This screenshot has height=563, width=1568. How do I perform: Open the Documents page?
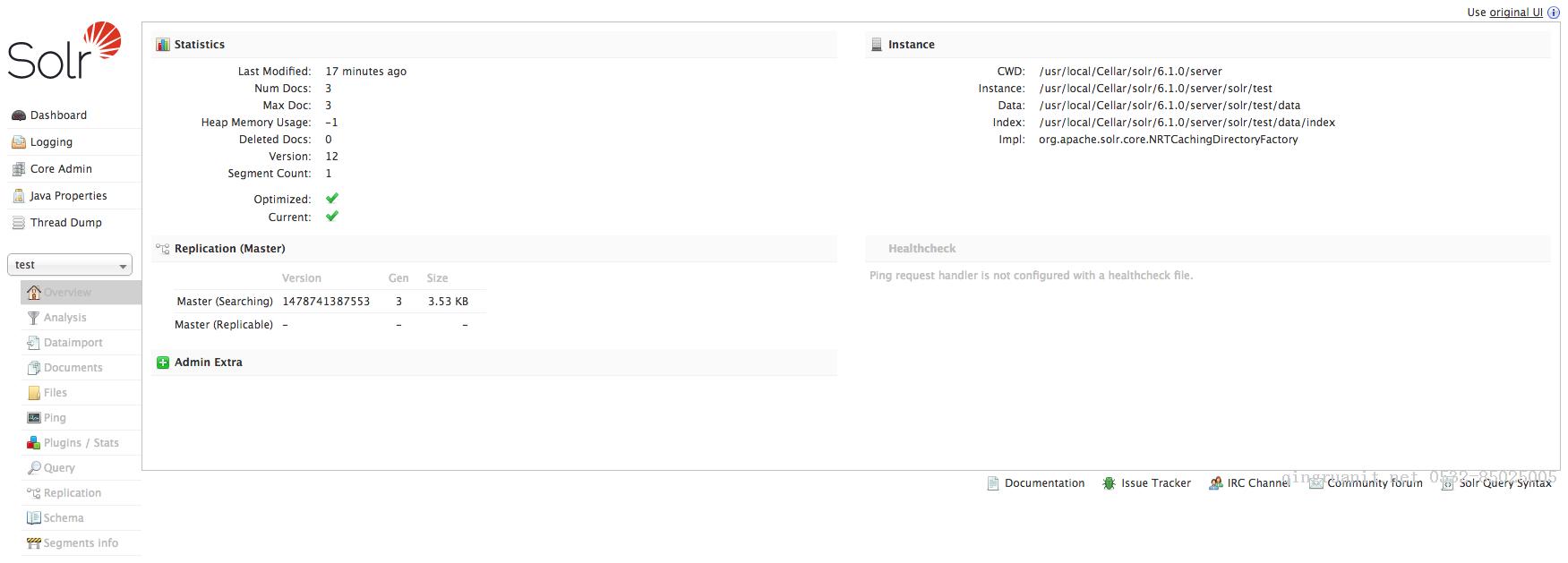(x=73, y=368)
